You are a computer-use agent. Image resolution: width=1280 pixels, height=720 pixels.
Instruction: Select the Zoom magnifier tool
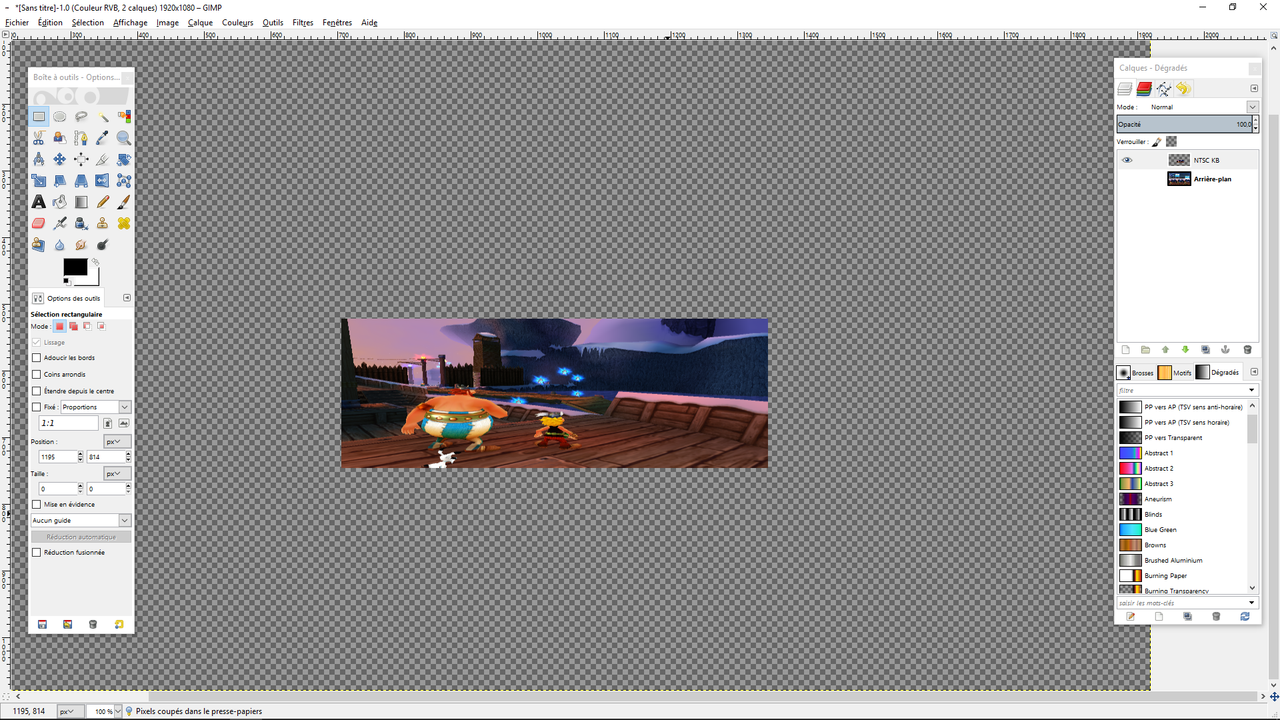(123, 138)
